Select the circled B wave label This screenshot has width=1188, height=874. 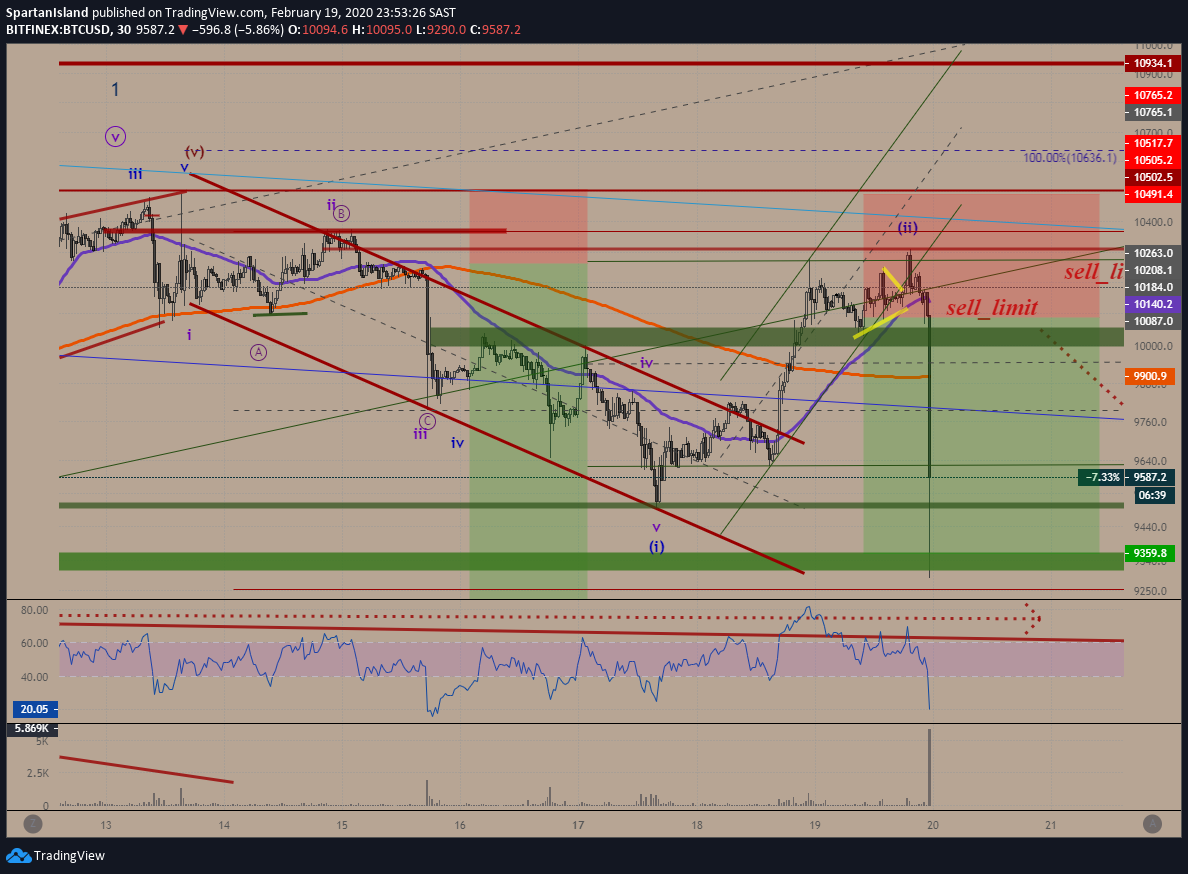[341, 214]
